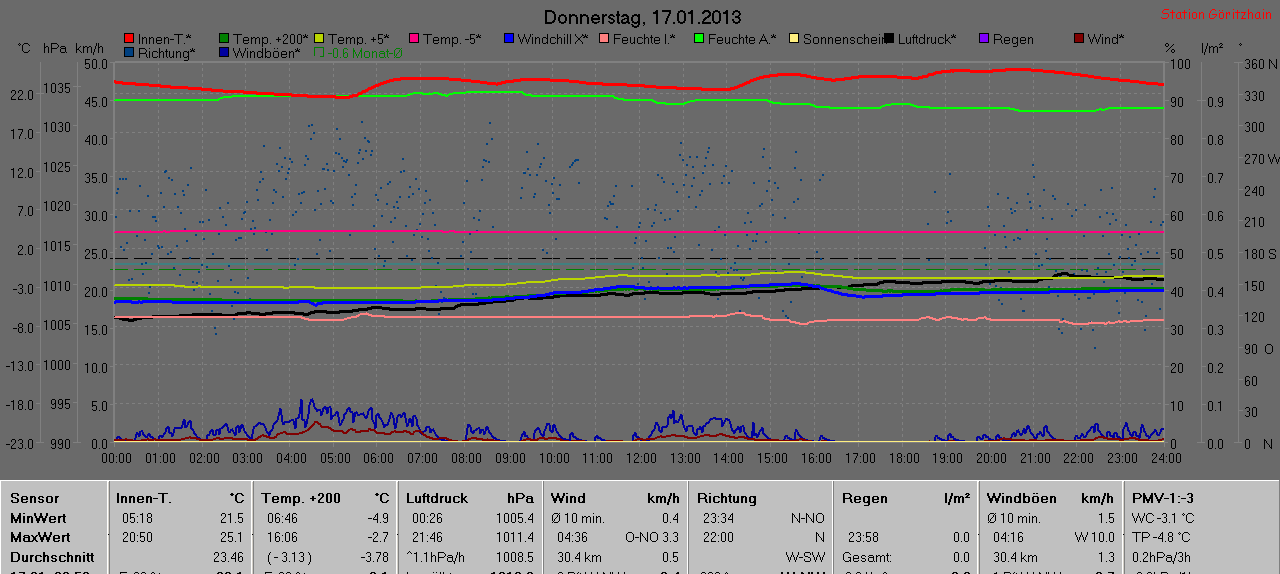
Task: Click the dark green Temp. +200 swatch
Action: [x=223, y=39]
